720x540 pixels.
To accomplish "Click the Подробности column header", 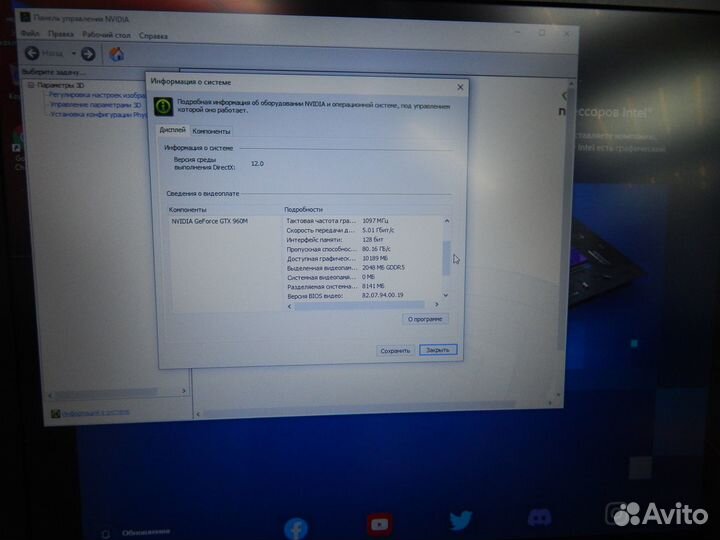I will click(x=303, y=209).
